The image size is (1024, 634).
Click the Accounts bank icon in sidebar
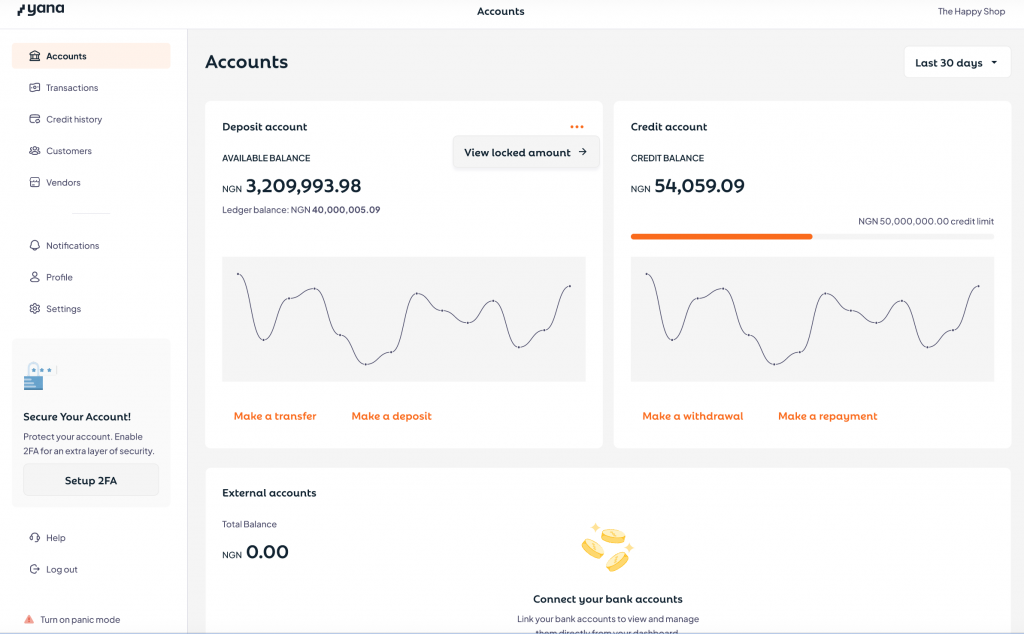35,56
